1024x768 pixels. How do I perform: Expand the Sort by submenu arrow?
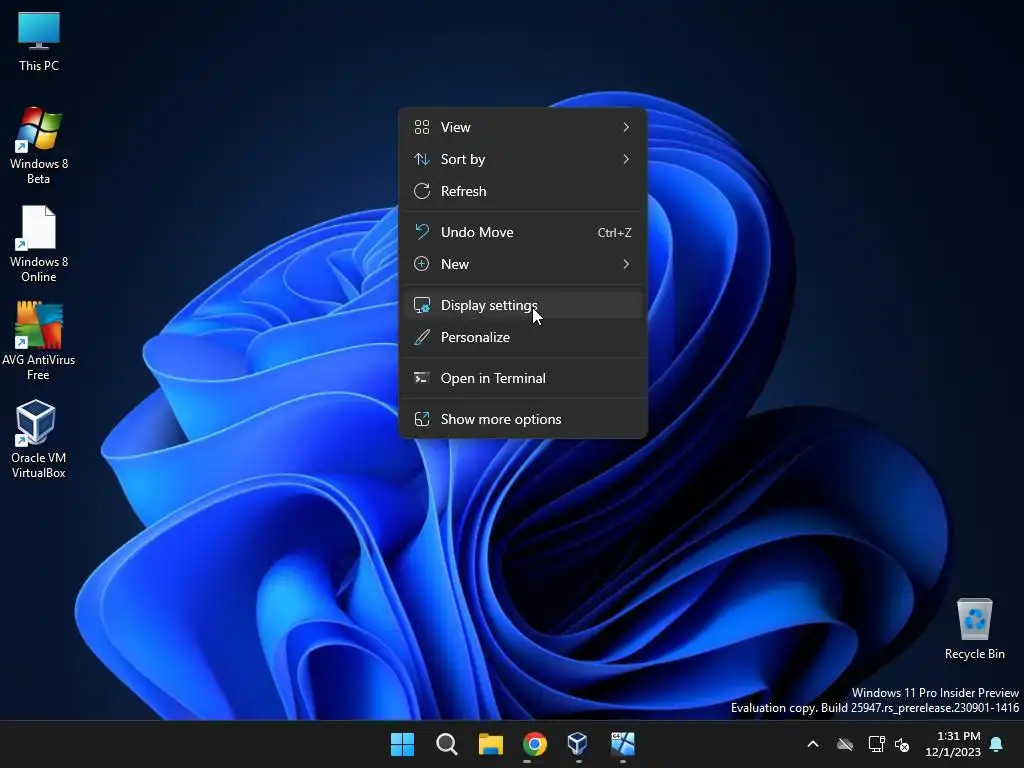tap(626, 159)
